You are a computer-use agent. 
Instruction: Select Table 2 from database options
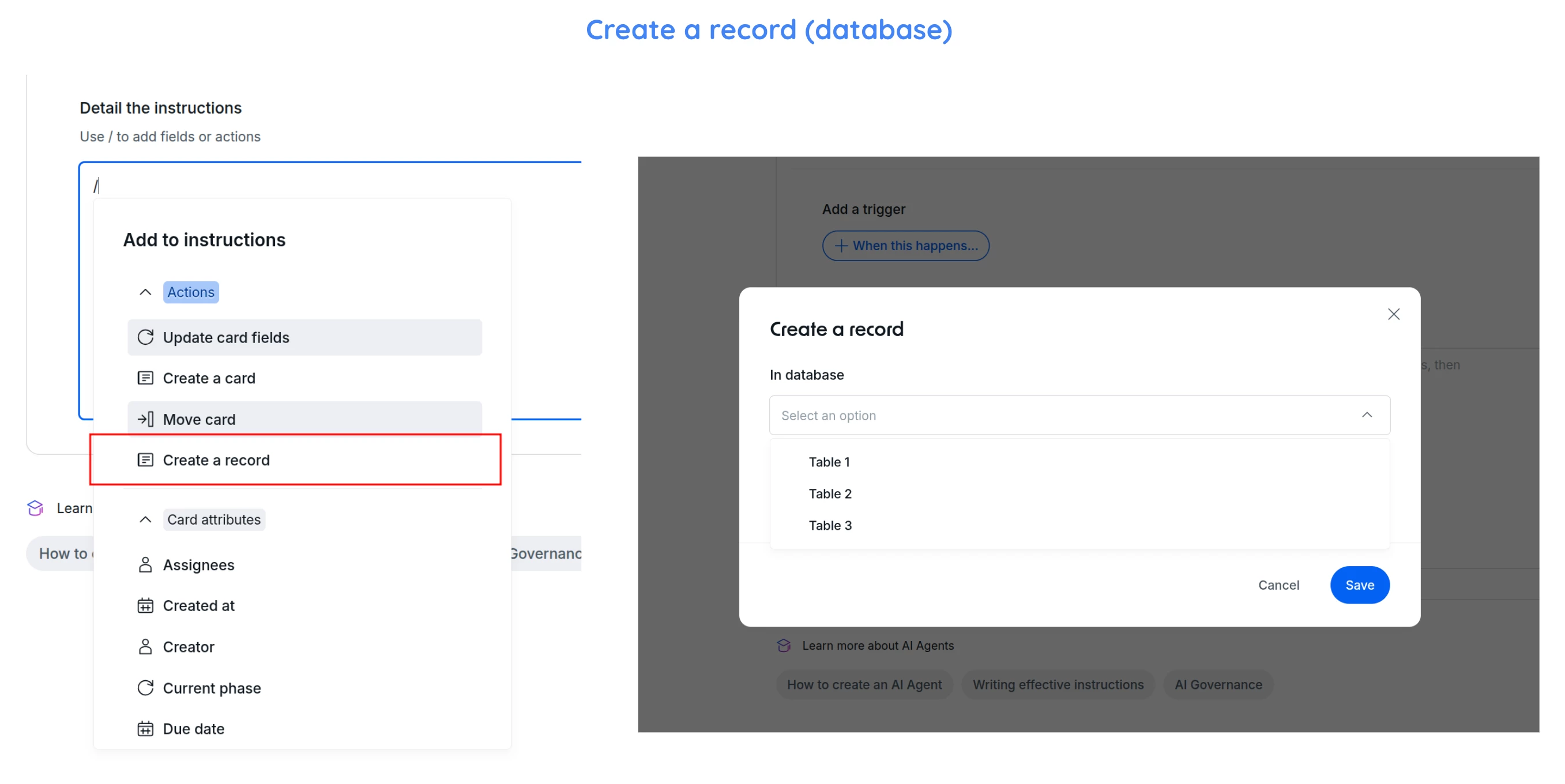(830, 493)
